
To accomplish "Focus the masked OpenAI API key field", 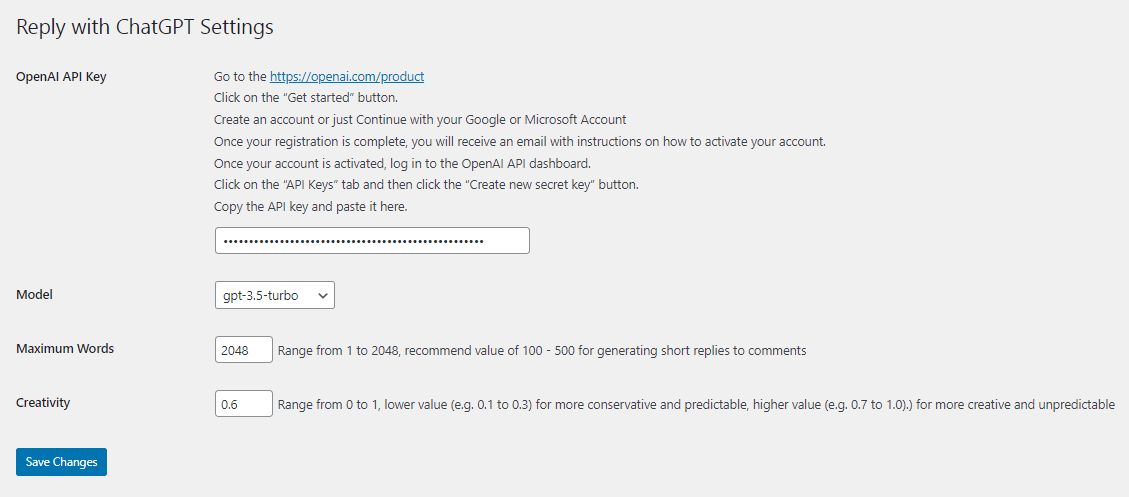I will [372, 241].
